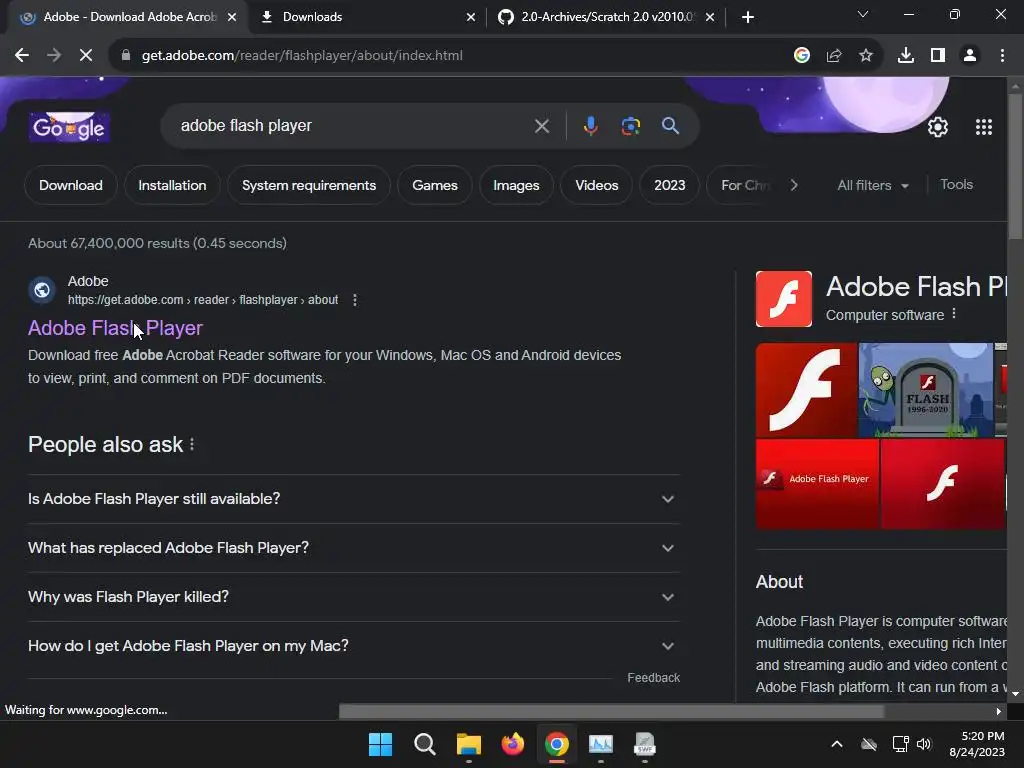Open File Explorer from taskbar
This screenshot has width=1024, height=768.
click(x=469, y=744)
